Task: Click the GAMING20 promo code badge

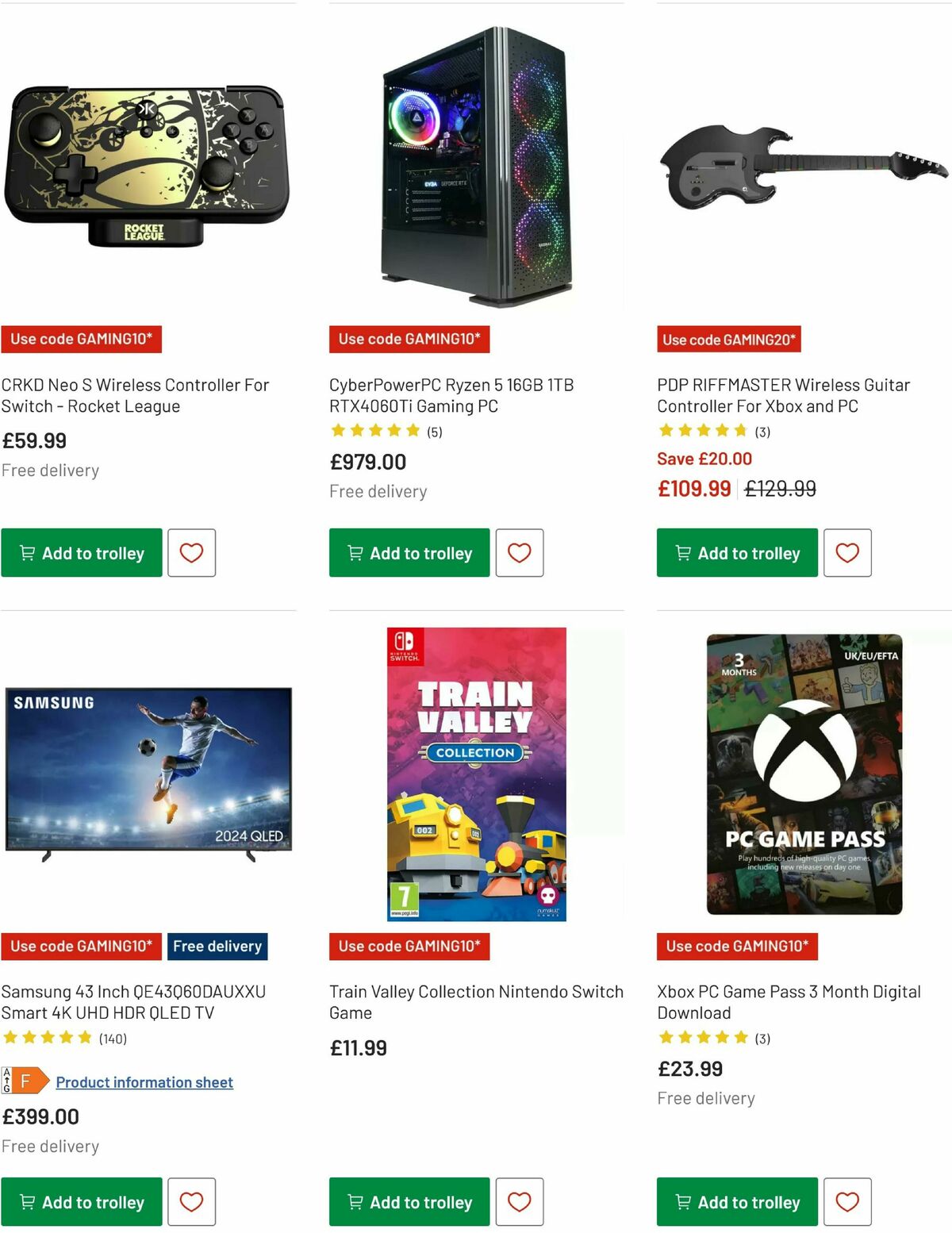Action: [x=728, y=340]
